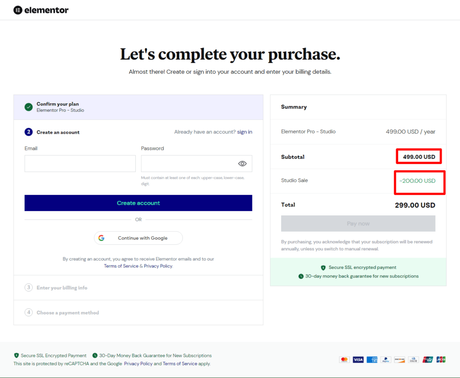460x378 pixels.
Task: Click footer 30-Day Money Back Guarantee icon
Action: coord(95,355)
